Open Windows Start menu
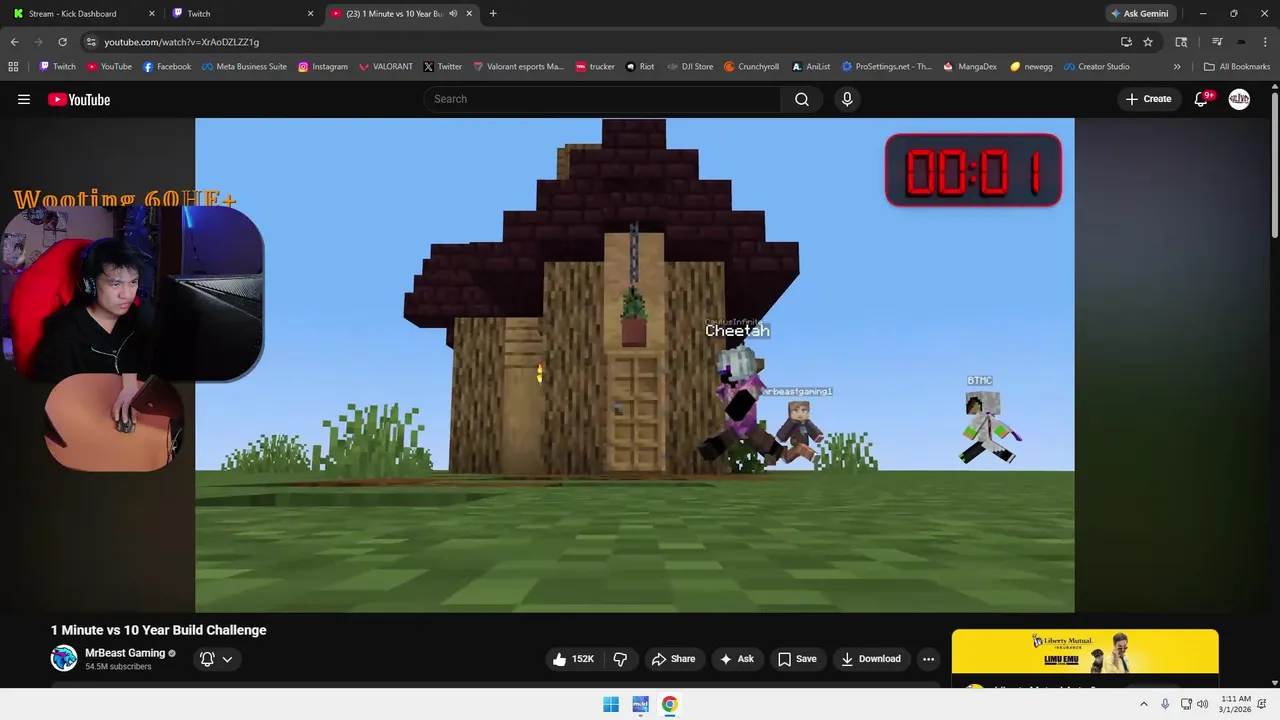This screenshot has width=1280, height=720. click(611, 704)
